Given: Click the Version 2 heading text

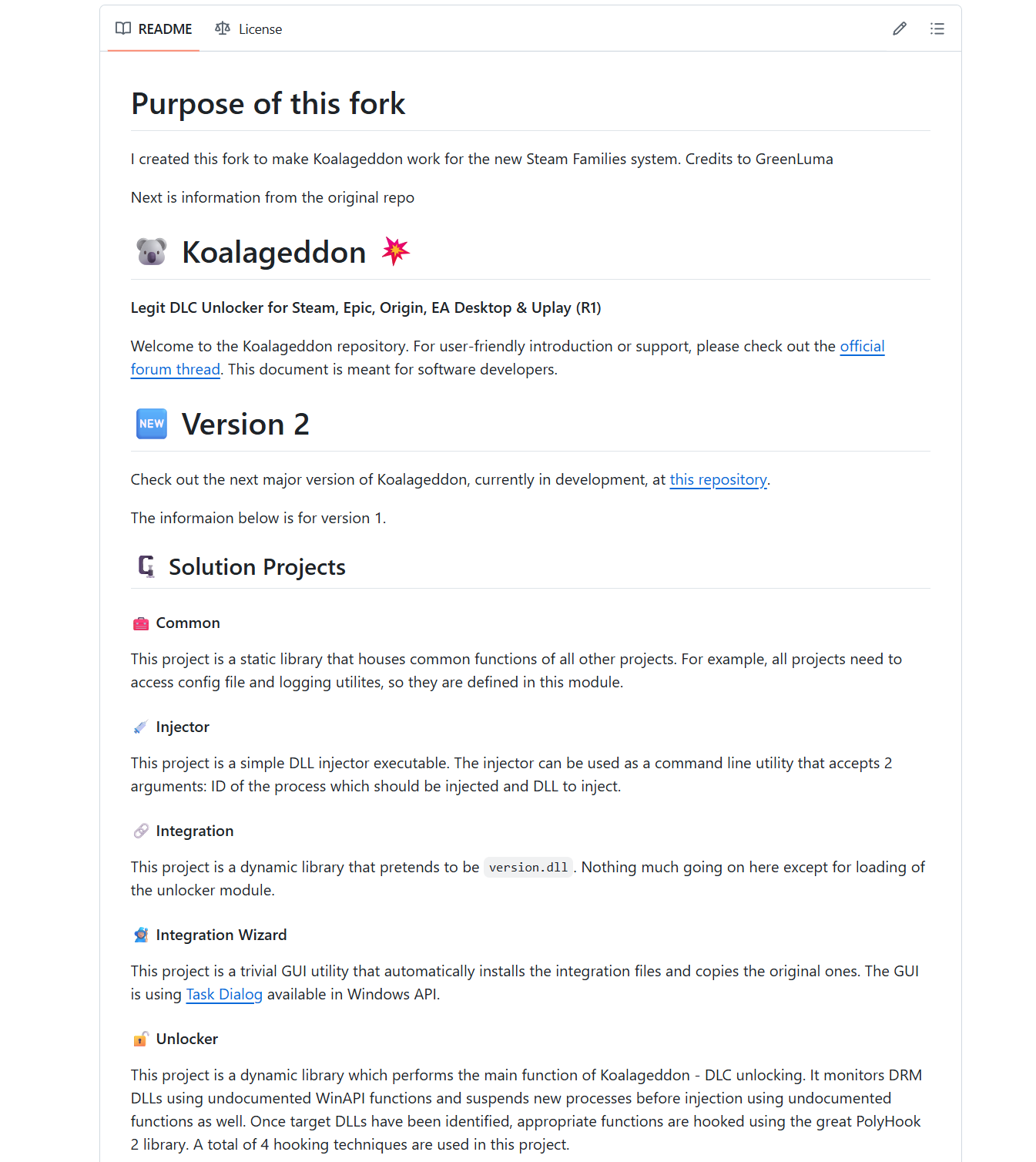Looking at the screenshot, I should tap(245, 425).
